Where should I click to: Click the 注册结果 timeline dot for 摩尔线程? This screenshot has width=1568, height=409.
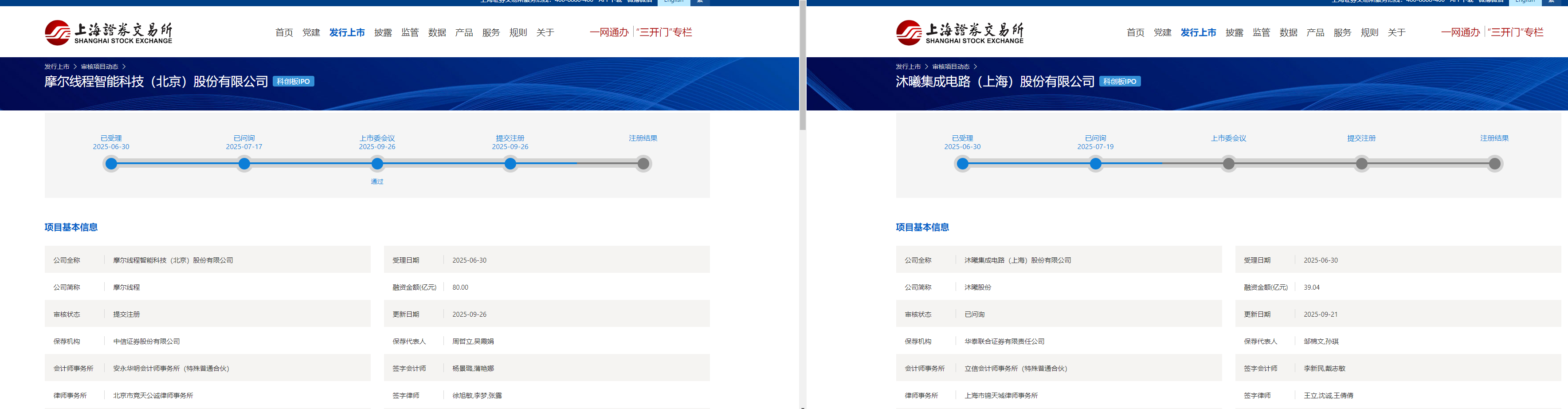pyautogui.click(x=643, y=164)
